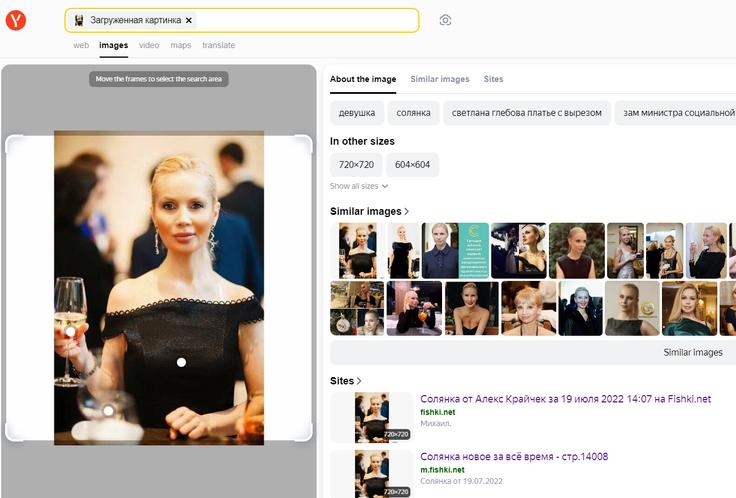Select the images tab
The image size is (736, 498).
114,45
